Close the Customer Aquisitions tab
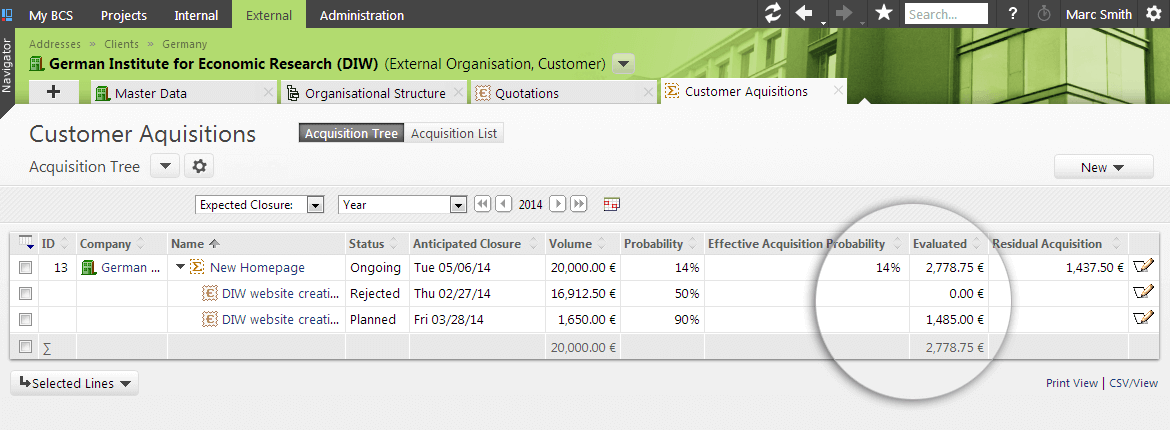The width and height of the screenshot is (1170, 430). click(x=838, y=90)
